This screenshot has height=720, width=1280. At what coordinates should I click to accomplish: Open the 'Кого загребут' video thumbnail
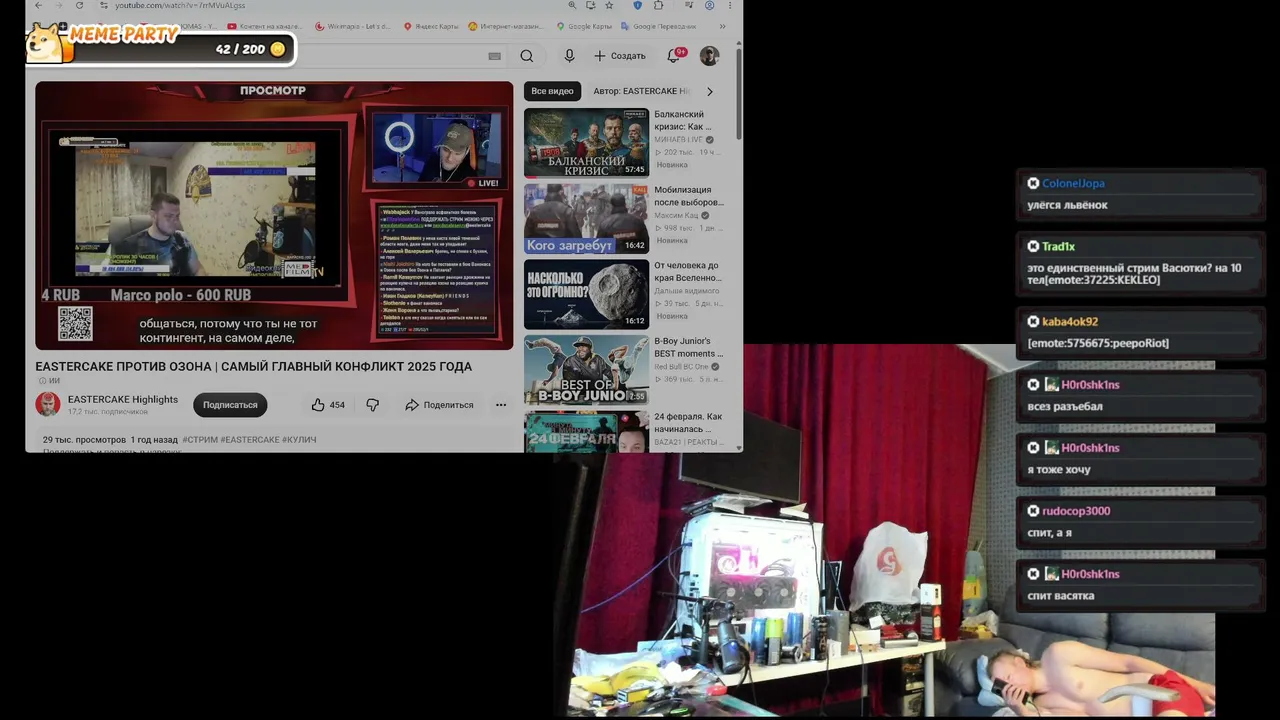586,218
